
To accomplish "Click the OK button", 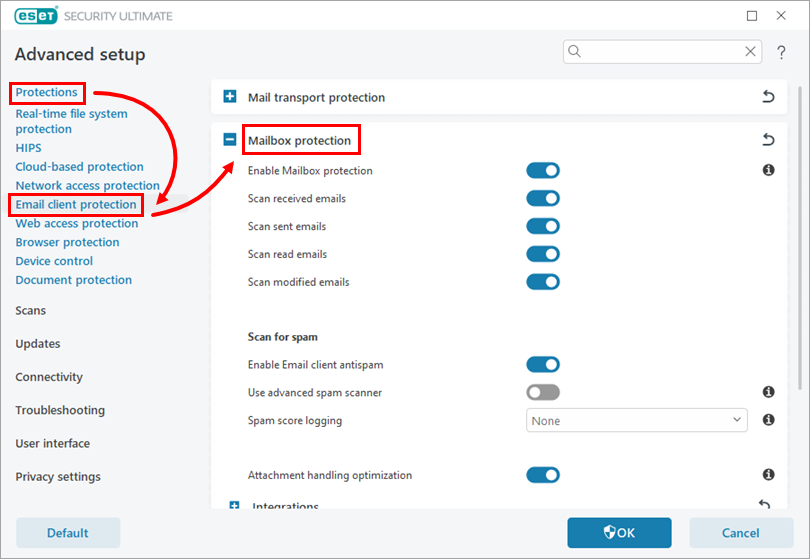I will click(x=619, y=533).
